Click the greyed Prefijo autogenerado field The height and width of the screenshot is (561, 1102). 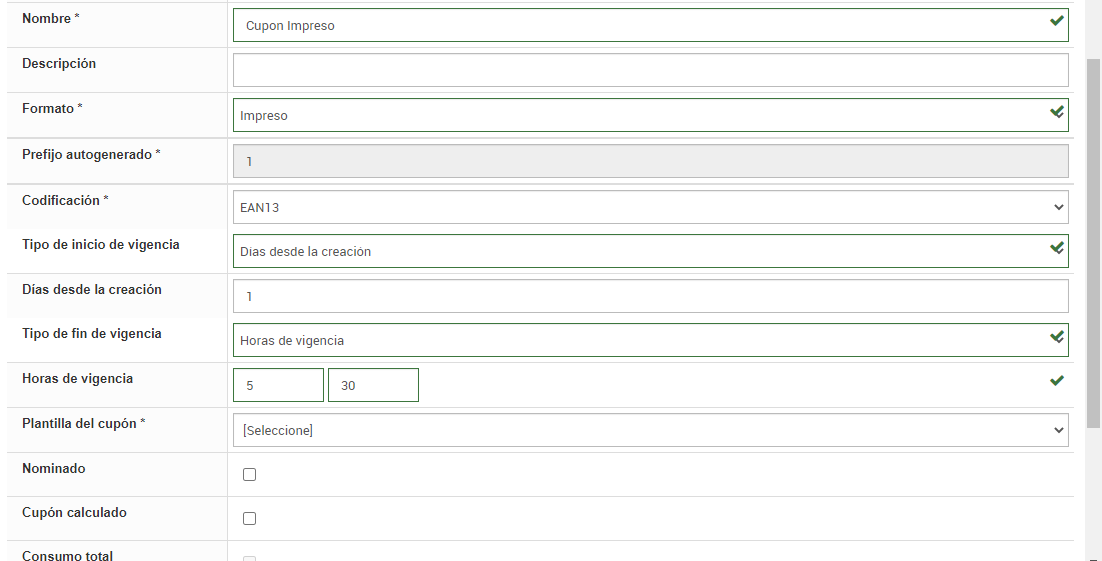point(650,161)
